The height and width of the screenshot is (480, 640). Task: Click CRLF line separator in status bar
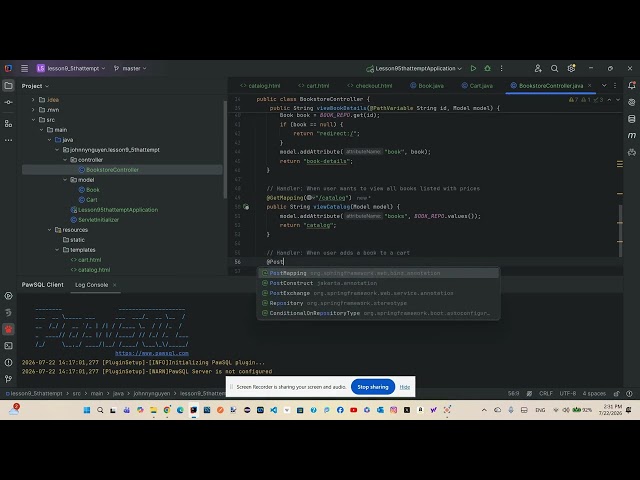pyautogui.click(x=545, y=393)
